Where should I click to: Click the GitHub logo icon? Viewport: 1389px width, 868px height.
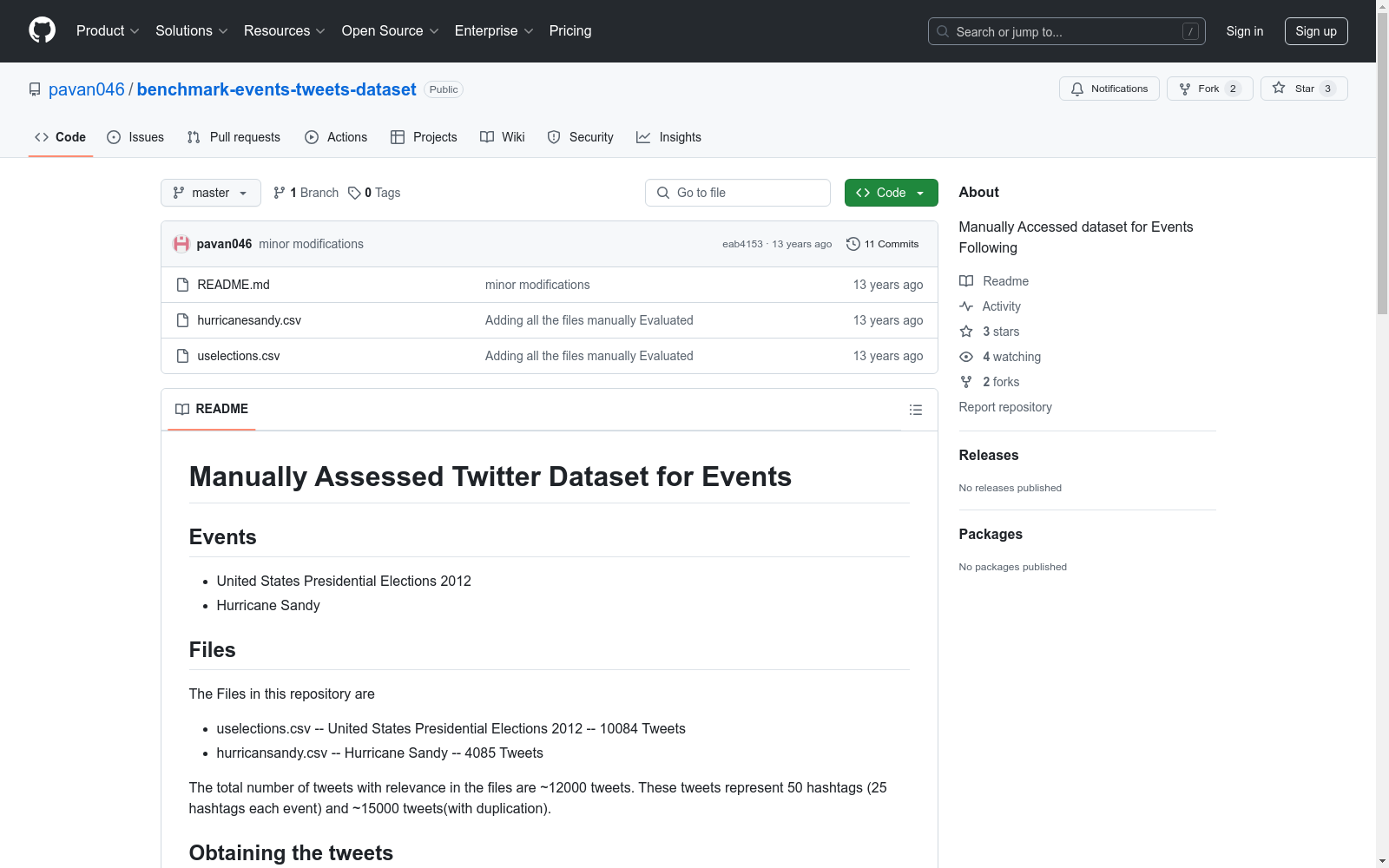[42, 30]
